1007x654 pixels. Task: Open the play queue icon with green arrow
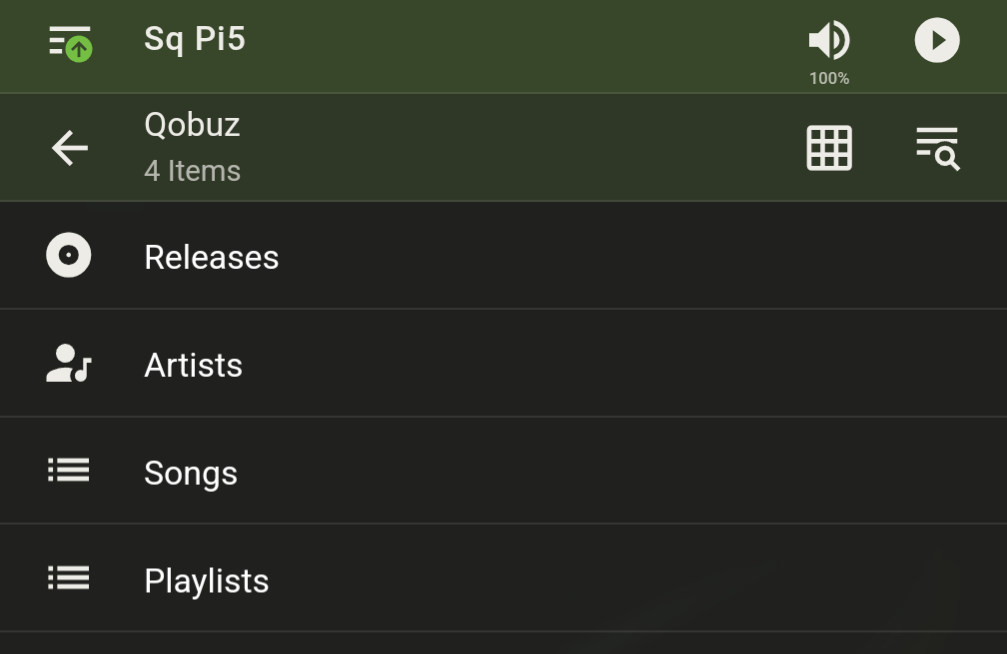pos(71,43)
